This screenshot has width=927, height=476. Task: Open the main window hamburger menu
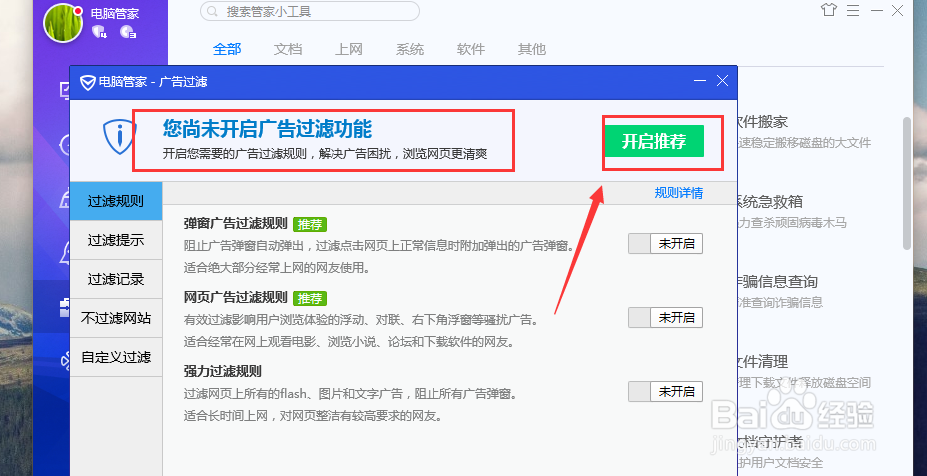click(852, 10)
